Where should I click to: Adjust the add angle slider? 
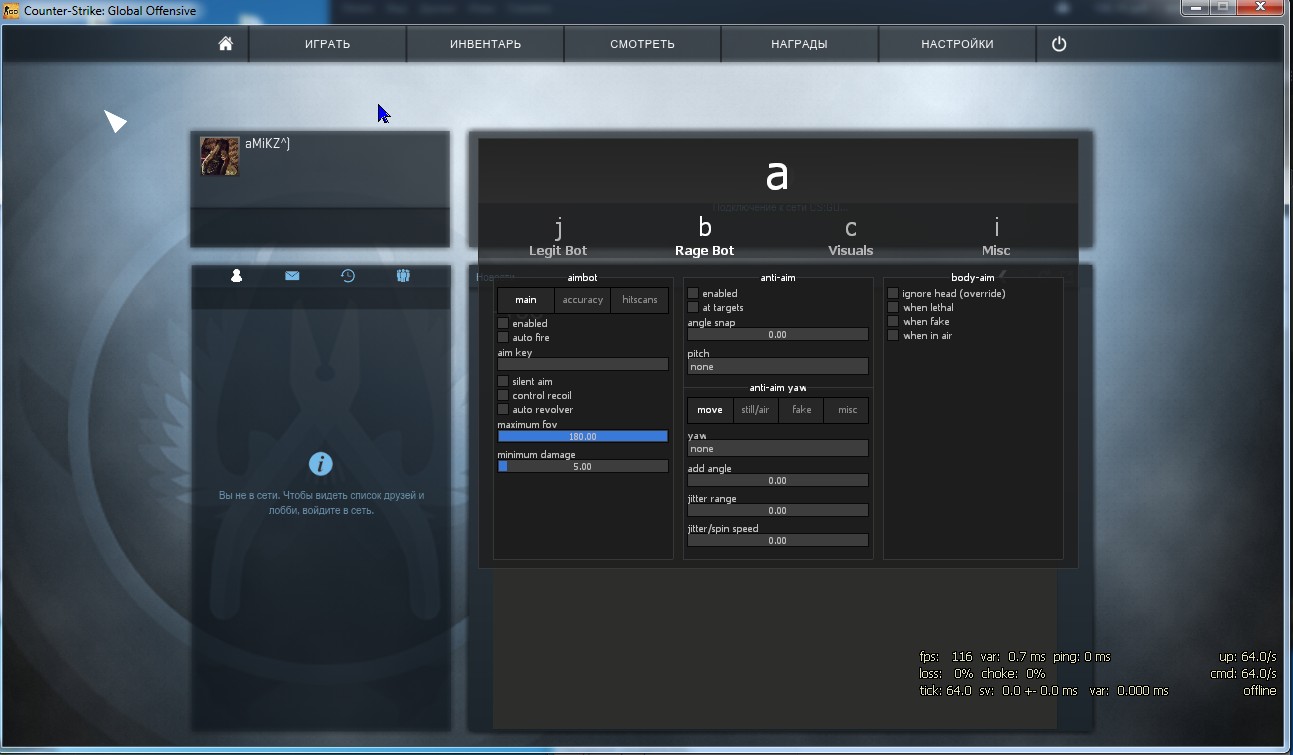778,481
